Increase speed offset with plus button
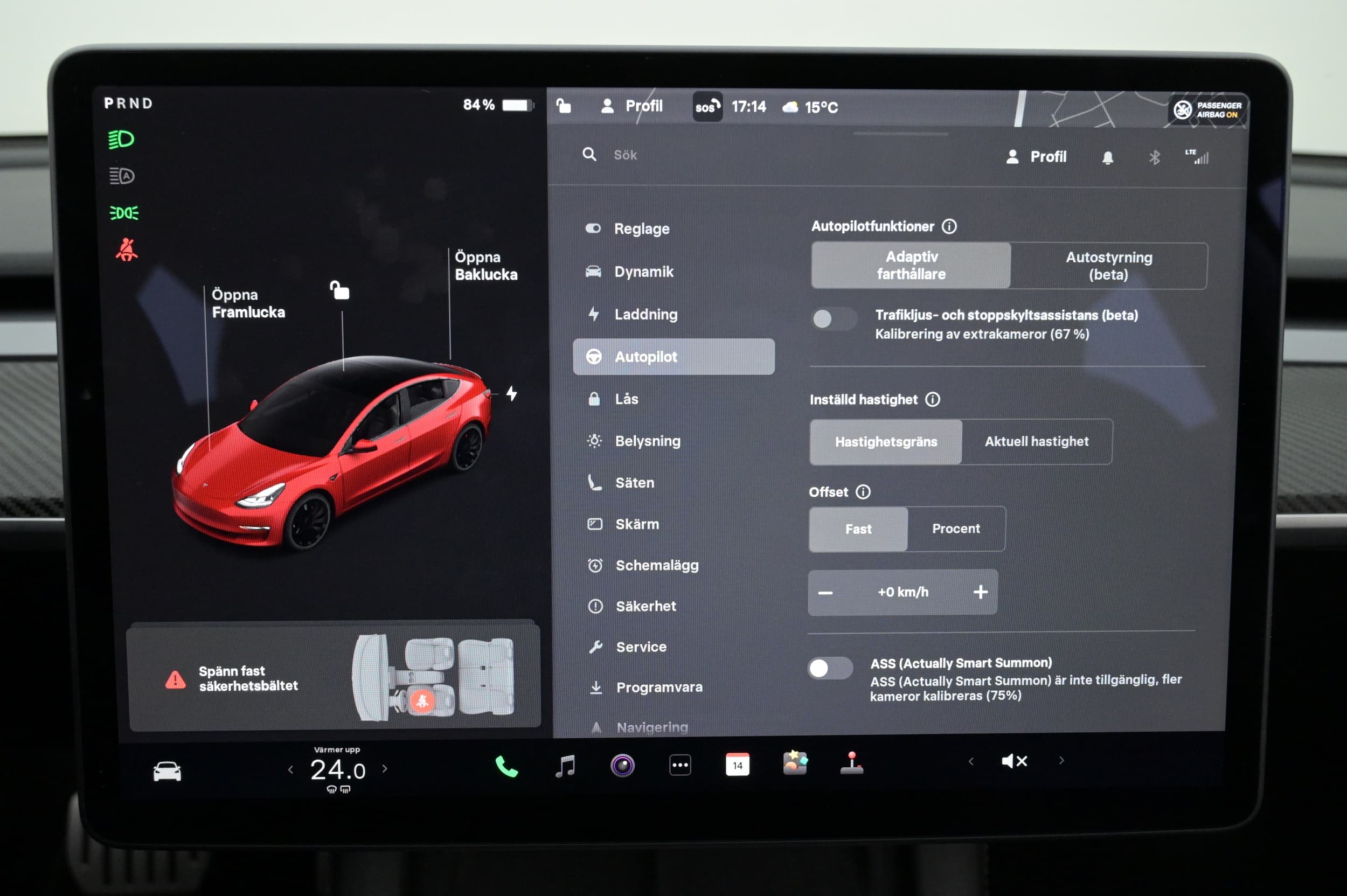This screenshot has height=896, width=1347. [980, 592]
